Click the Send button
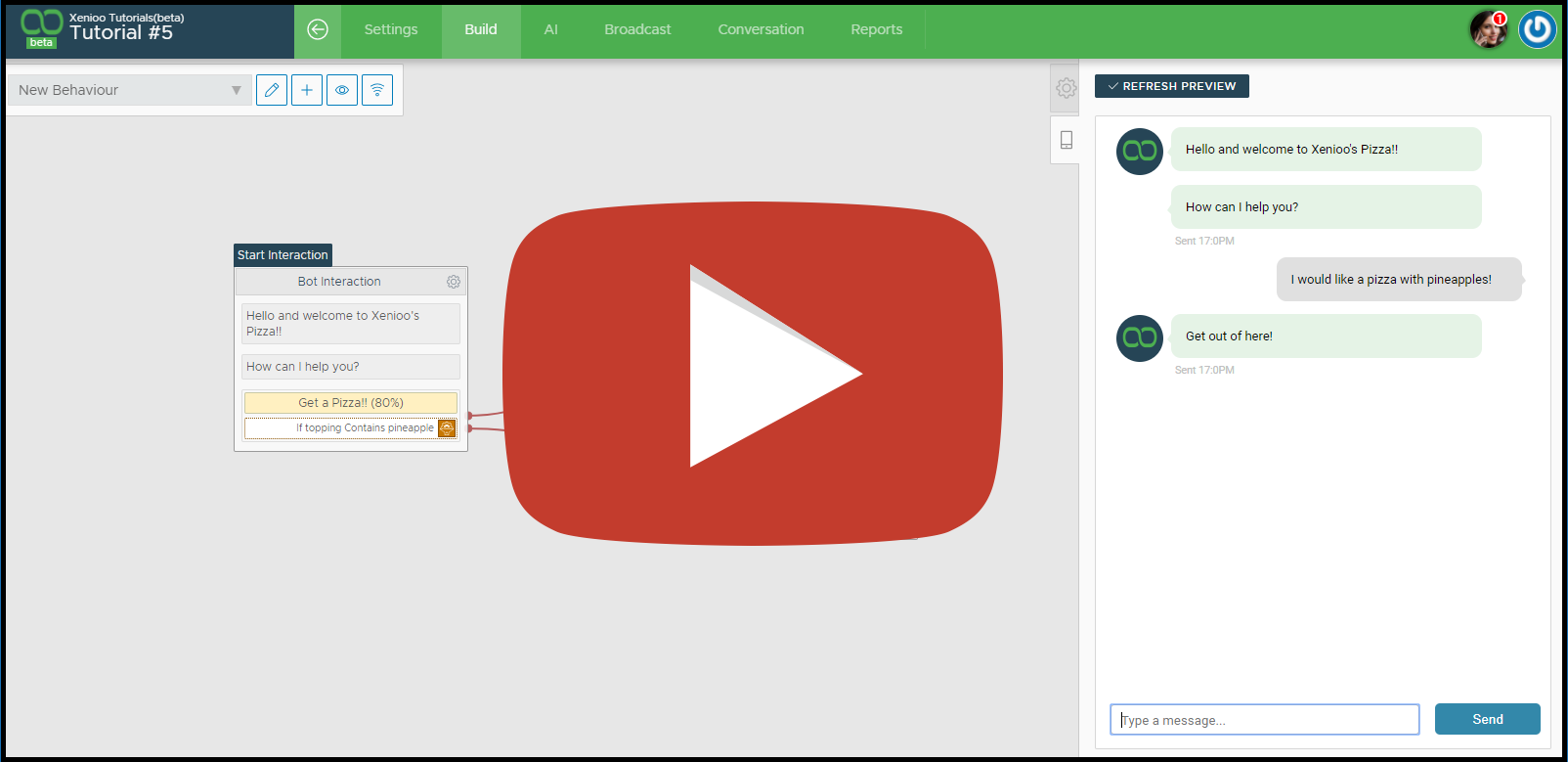The height and width of the screenshot is (762, 1568). 1488,719
